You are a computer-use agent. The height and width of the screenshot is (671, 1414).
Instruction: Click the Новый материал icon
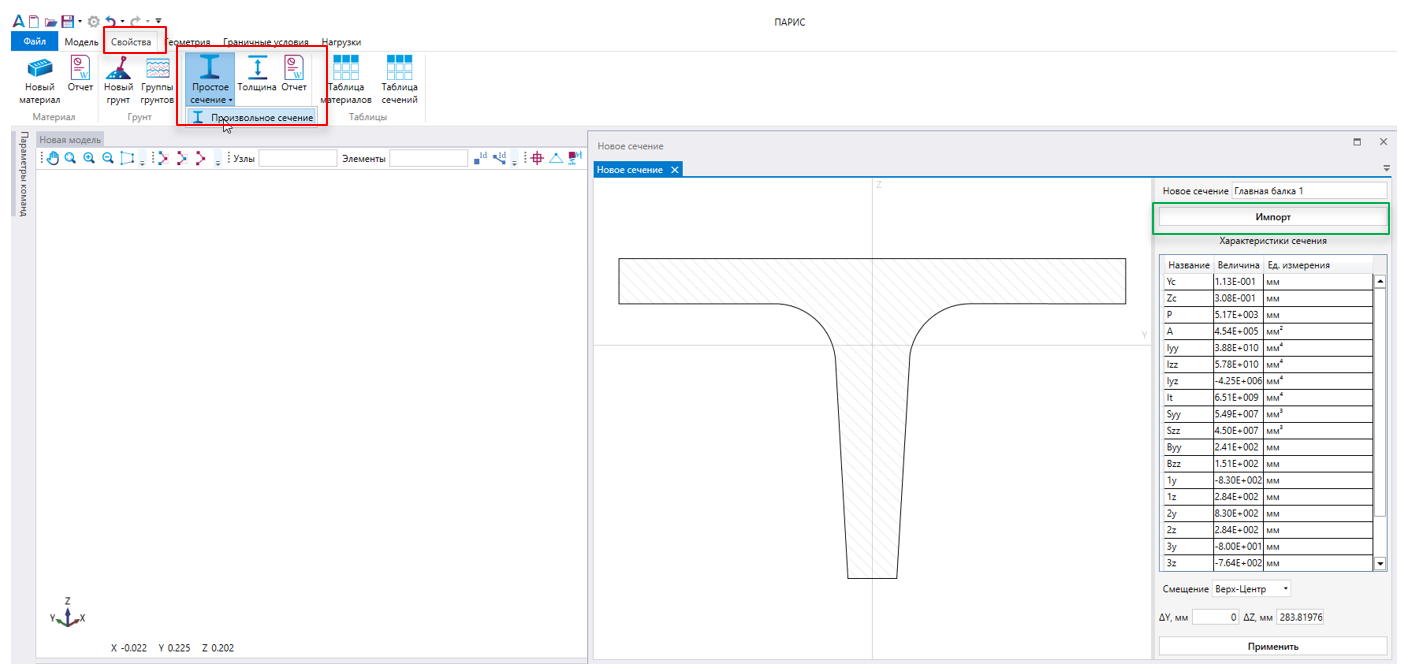(x=40, y=68)
